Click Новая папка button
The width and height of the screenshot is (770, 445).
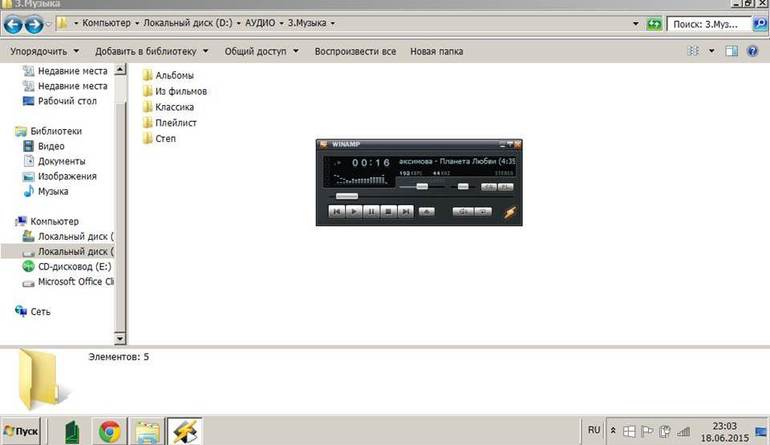pos(437,51)
